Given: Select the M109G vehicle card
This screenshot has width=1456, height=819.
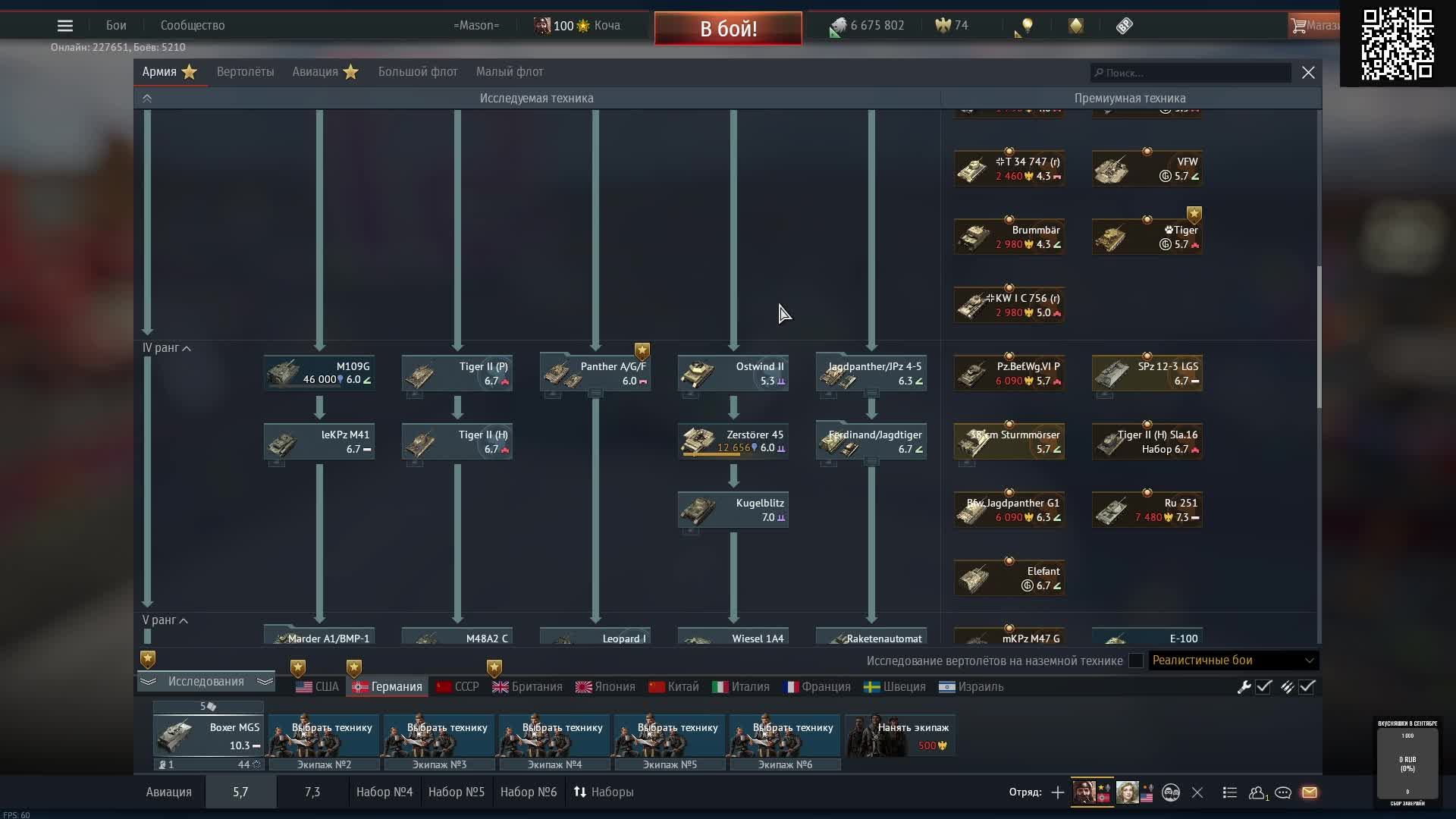Looking at the screenshot, I should pos(319,374).
